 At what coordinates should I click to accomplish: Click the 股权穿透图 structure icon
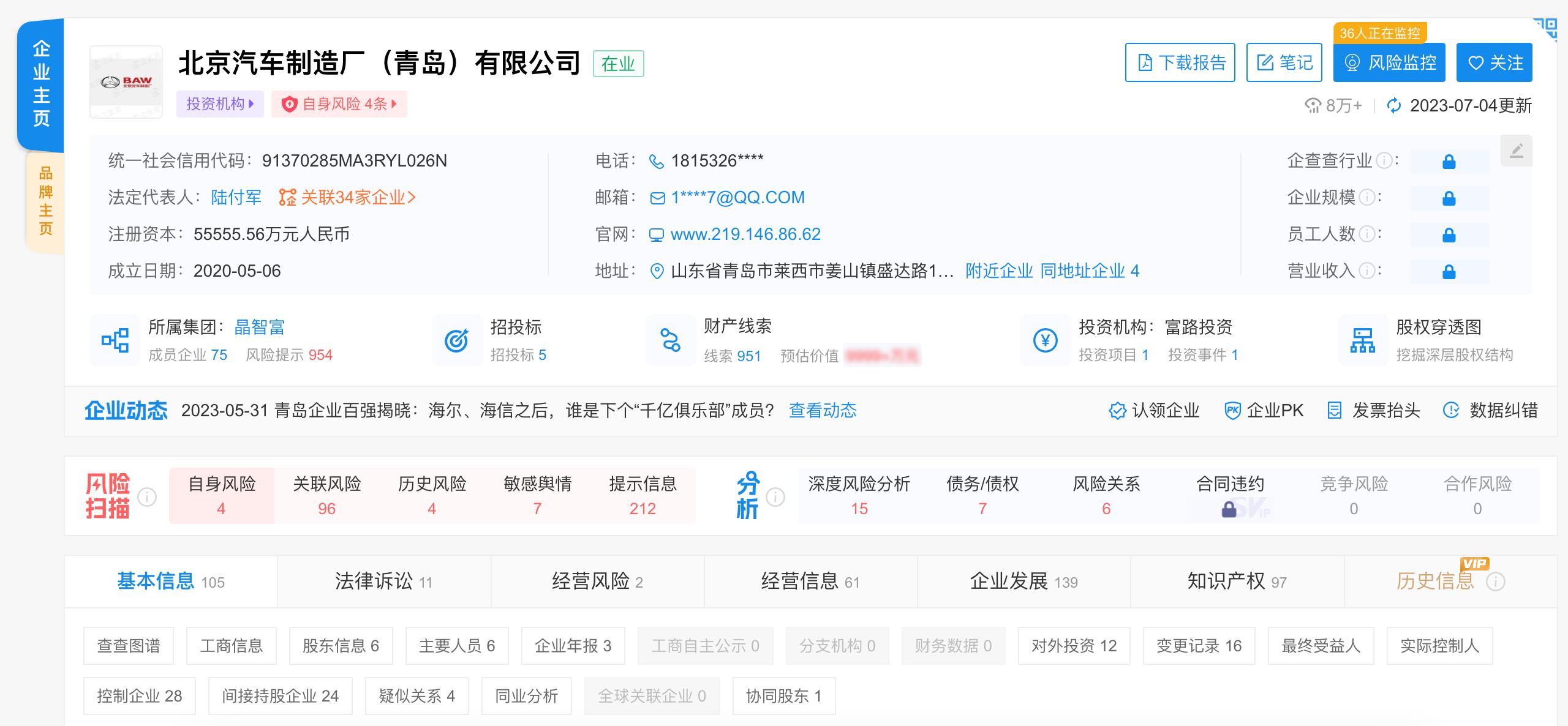point(1363,340)
